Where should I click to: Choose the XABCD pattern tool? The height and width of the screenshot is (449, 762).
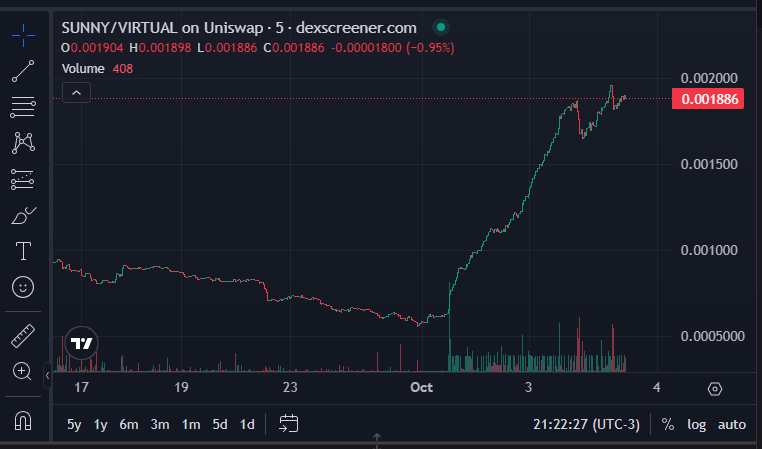23,143
